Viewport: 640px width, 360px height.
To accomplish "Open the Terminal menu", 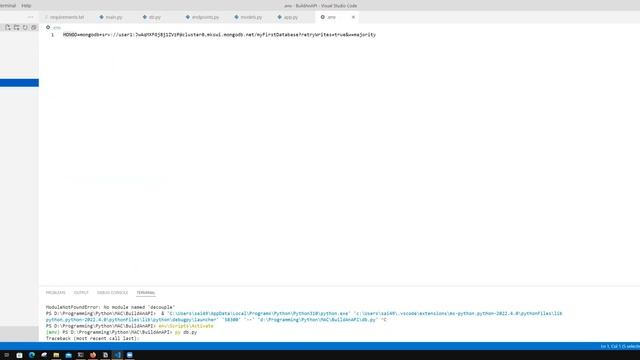I will coord(8,6).
